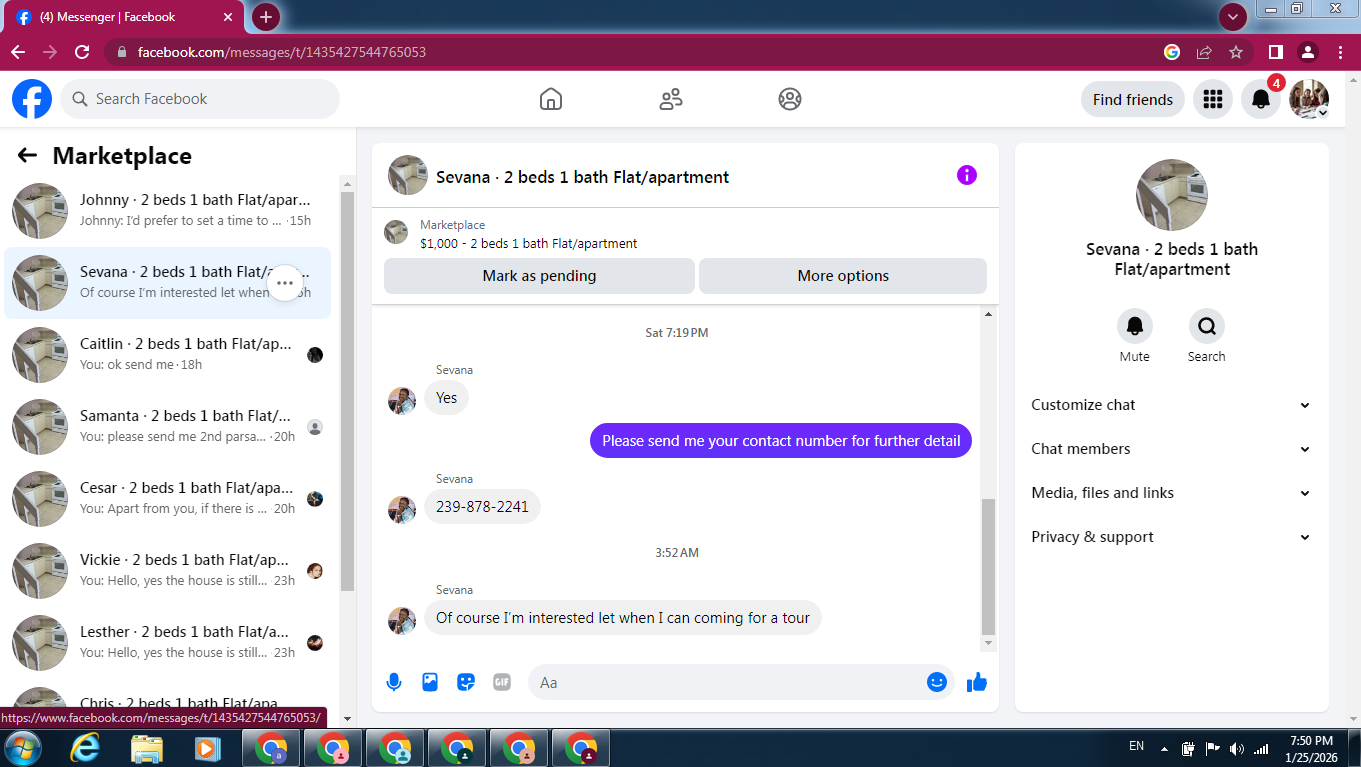Open the taskbar volume speaker icon
The image size is (1361, 767).
click(1236, 748)
